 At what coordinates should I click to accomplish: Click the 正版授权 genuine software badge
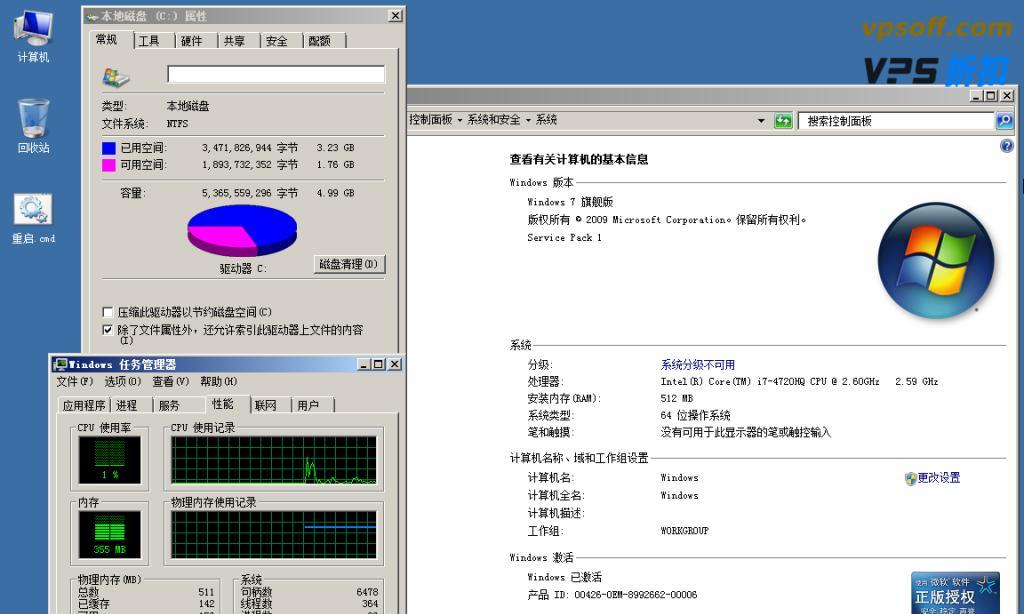coord(954,593)
